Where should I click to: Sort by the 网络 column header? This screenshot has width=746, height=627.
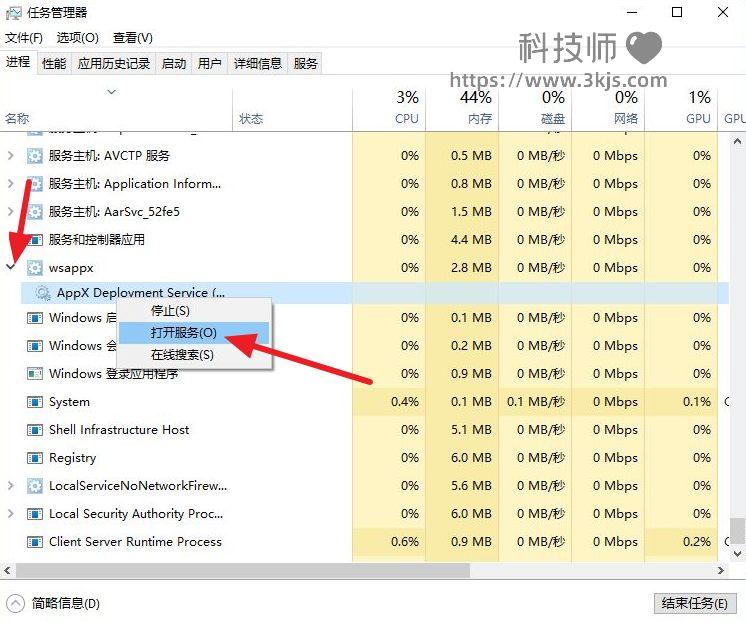(x=608, y=110)
